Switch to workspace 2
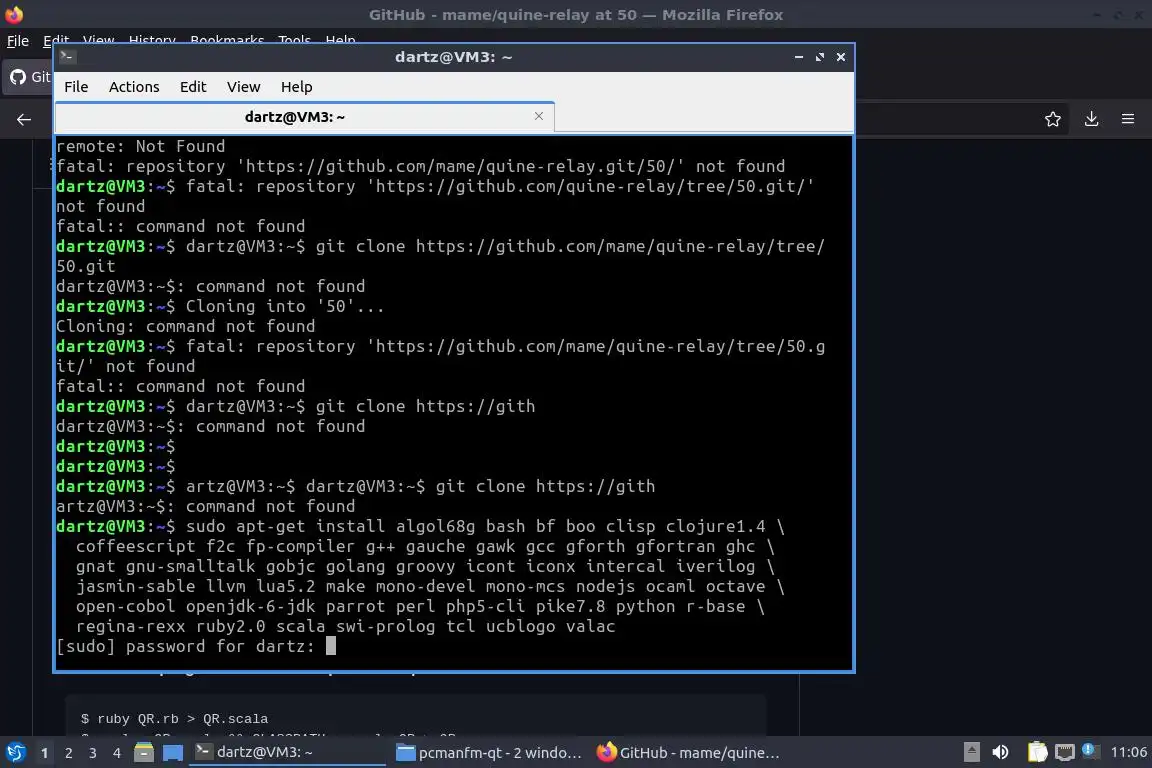The height and width of the screenshot is (768, 1152). point(69,753)
